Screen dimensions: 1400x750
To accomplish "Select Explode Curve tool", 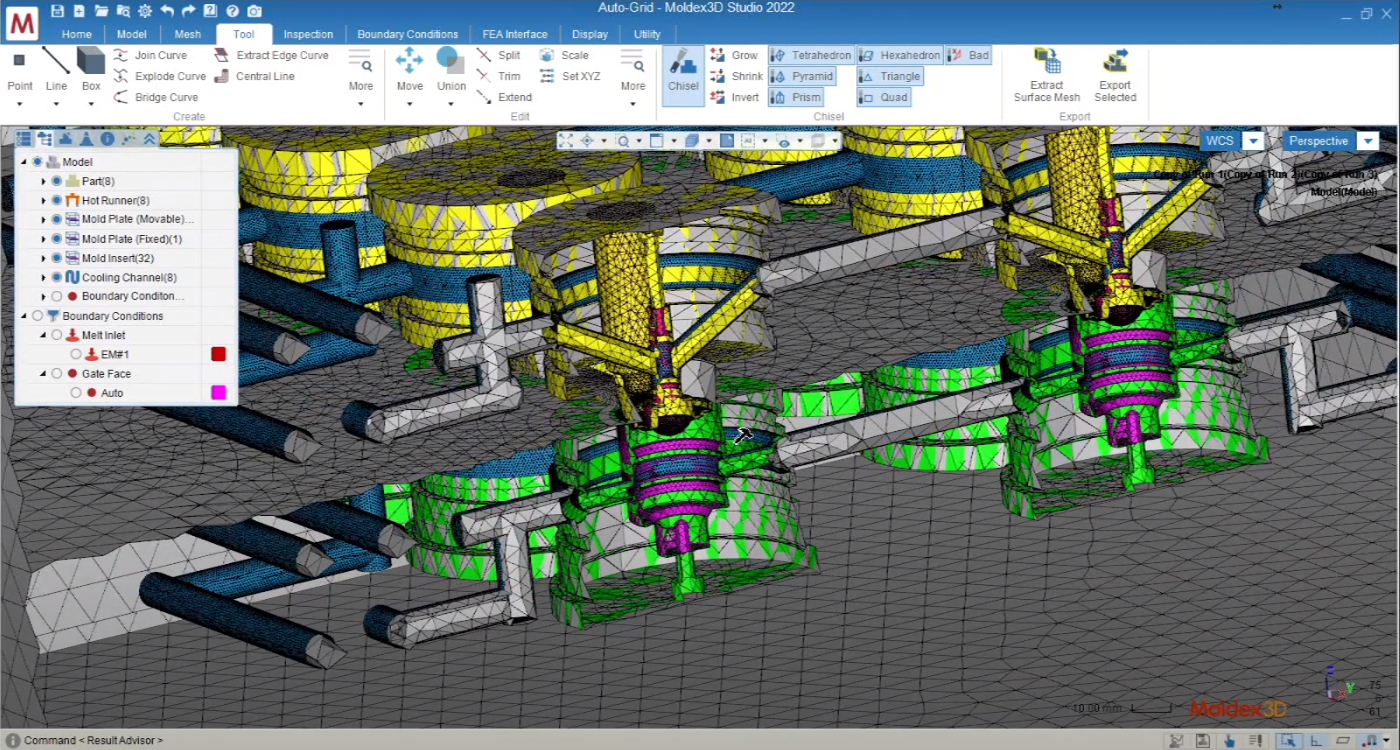I will (x=159, y=77).
